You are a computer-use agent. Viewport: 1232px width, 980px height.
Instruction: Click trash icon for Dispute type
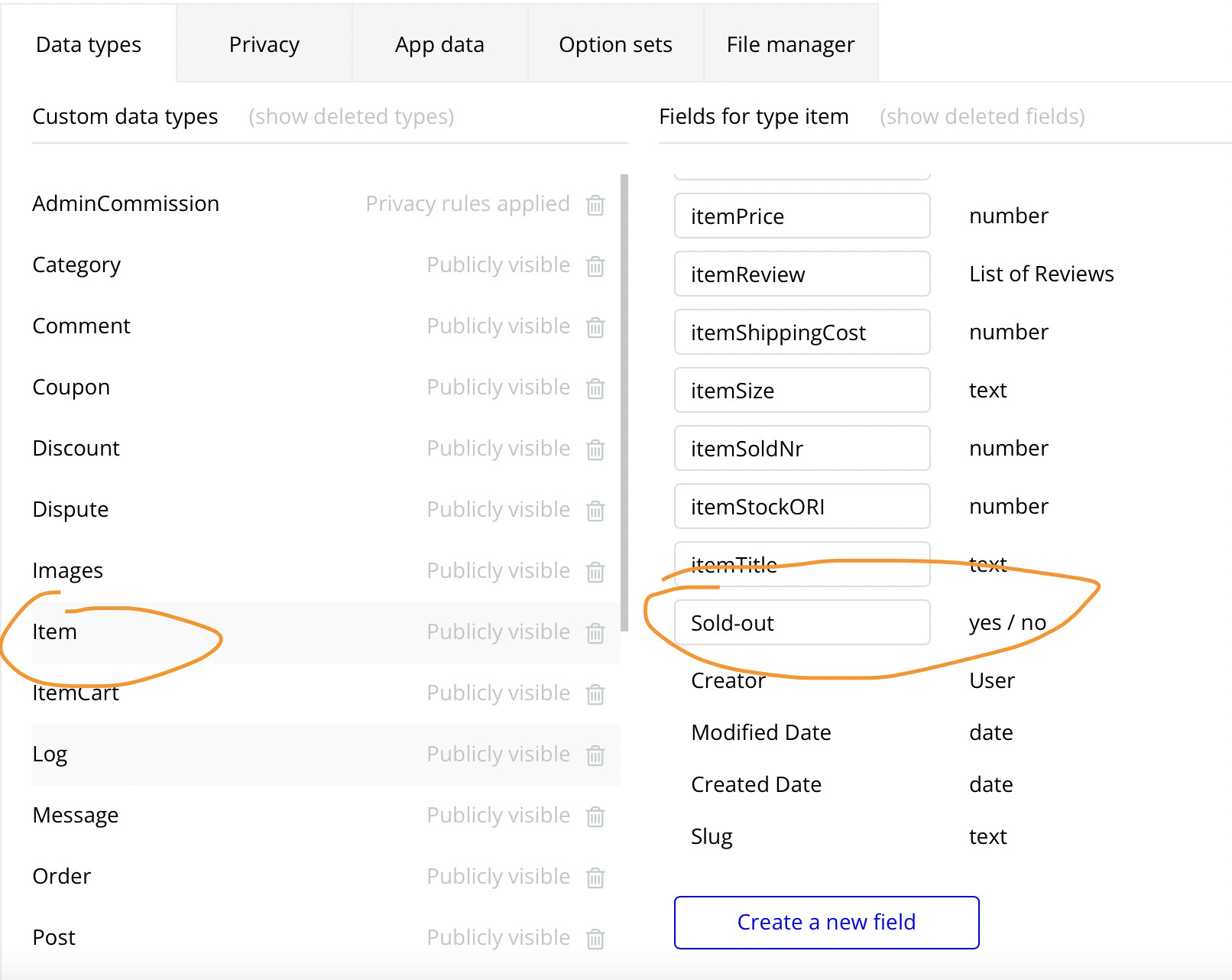click(x=595, y=511)
